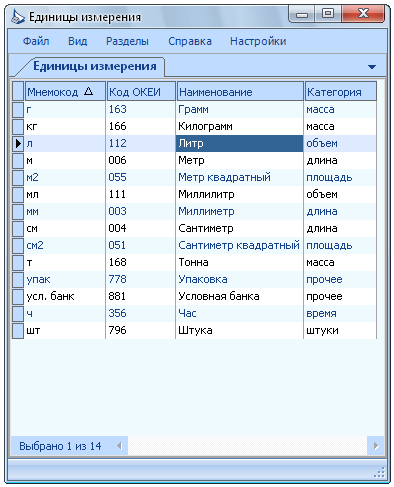Sort by the Наименование column header
The image size is (394, 487).
(240, 91)
